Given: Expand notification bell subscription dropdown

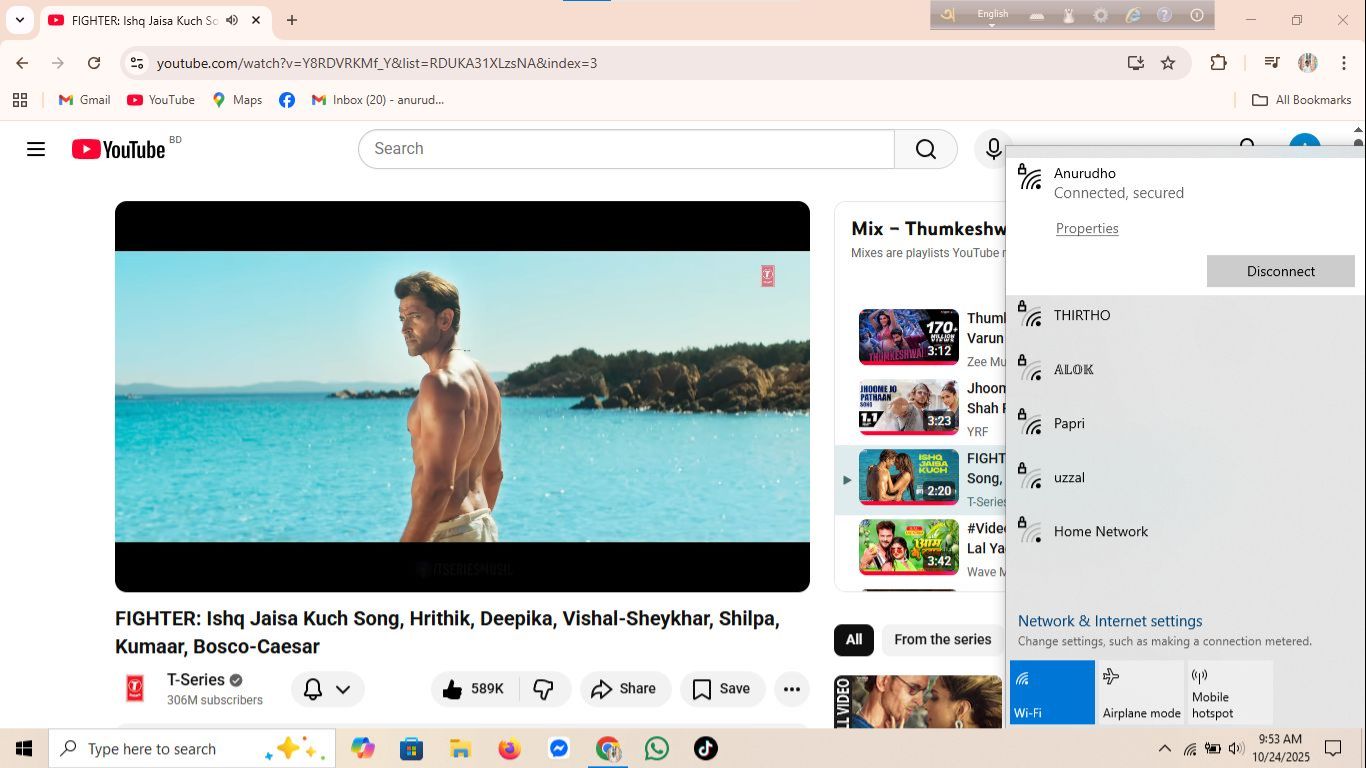Looking at the screenshot, I should tap(327, 689).
